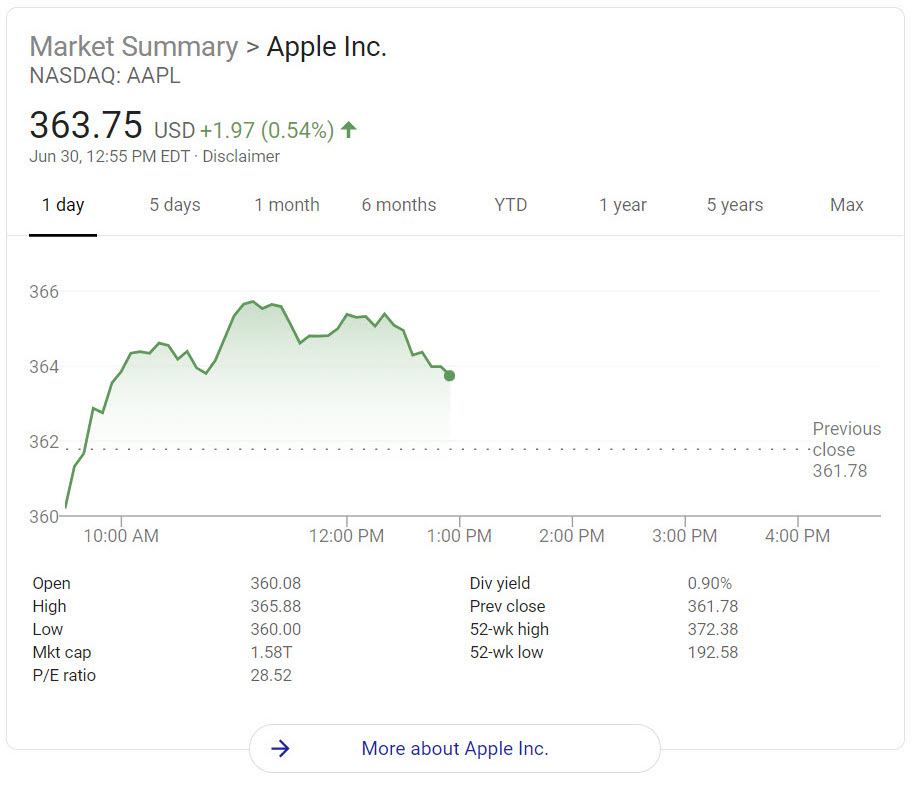Click the Market Summary breadcrumb link
The width and height of the screenshot is (913, 785).
coord(134,47)
